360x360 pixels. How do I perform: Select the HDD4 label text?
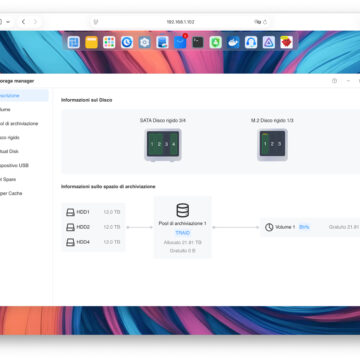83,242
